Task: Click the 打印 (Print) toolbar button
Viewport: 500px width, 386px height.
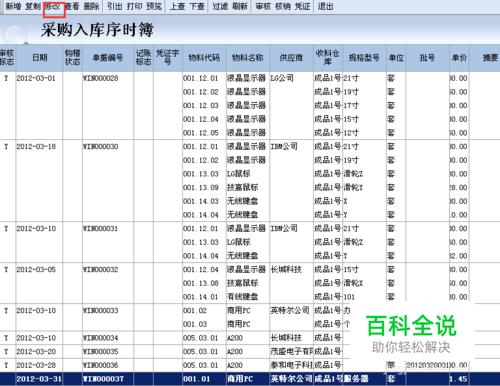Action: tap(134, 6)
